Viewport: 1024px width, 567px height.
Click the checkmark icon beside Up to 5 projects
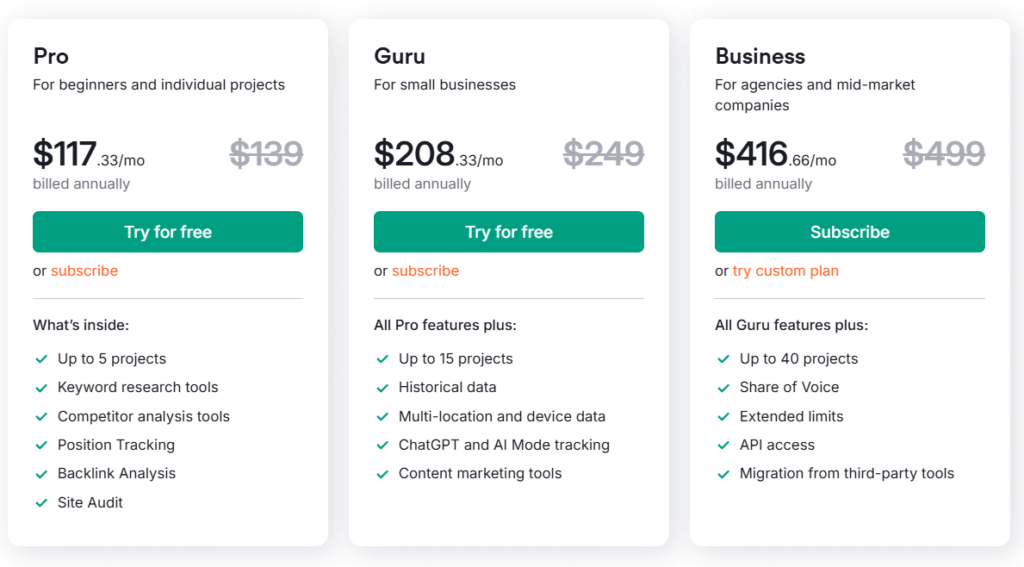[x=41, y=359]
